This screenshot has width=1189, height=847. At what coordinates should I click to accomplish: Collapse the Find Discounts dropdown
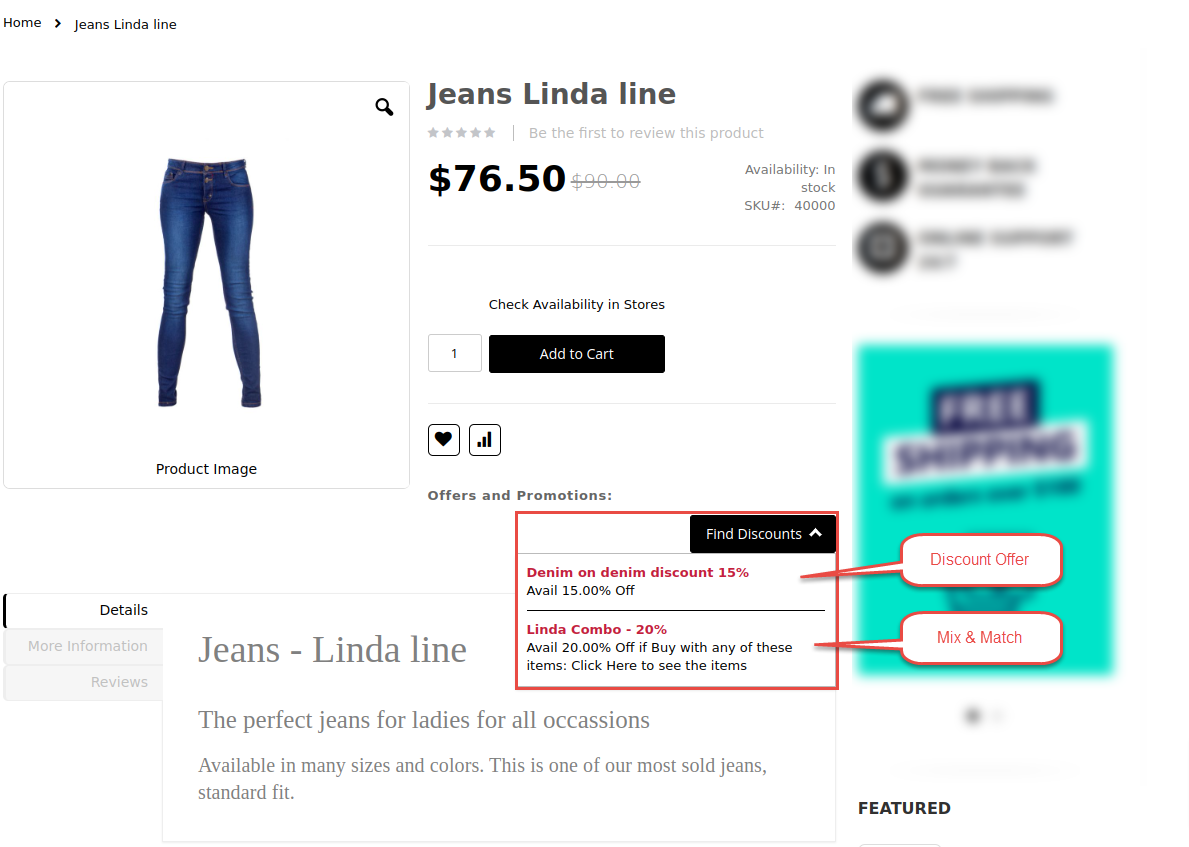click(x=763, y=534)
